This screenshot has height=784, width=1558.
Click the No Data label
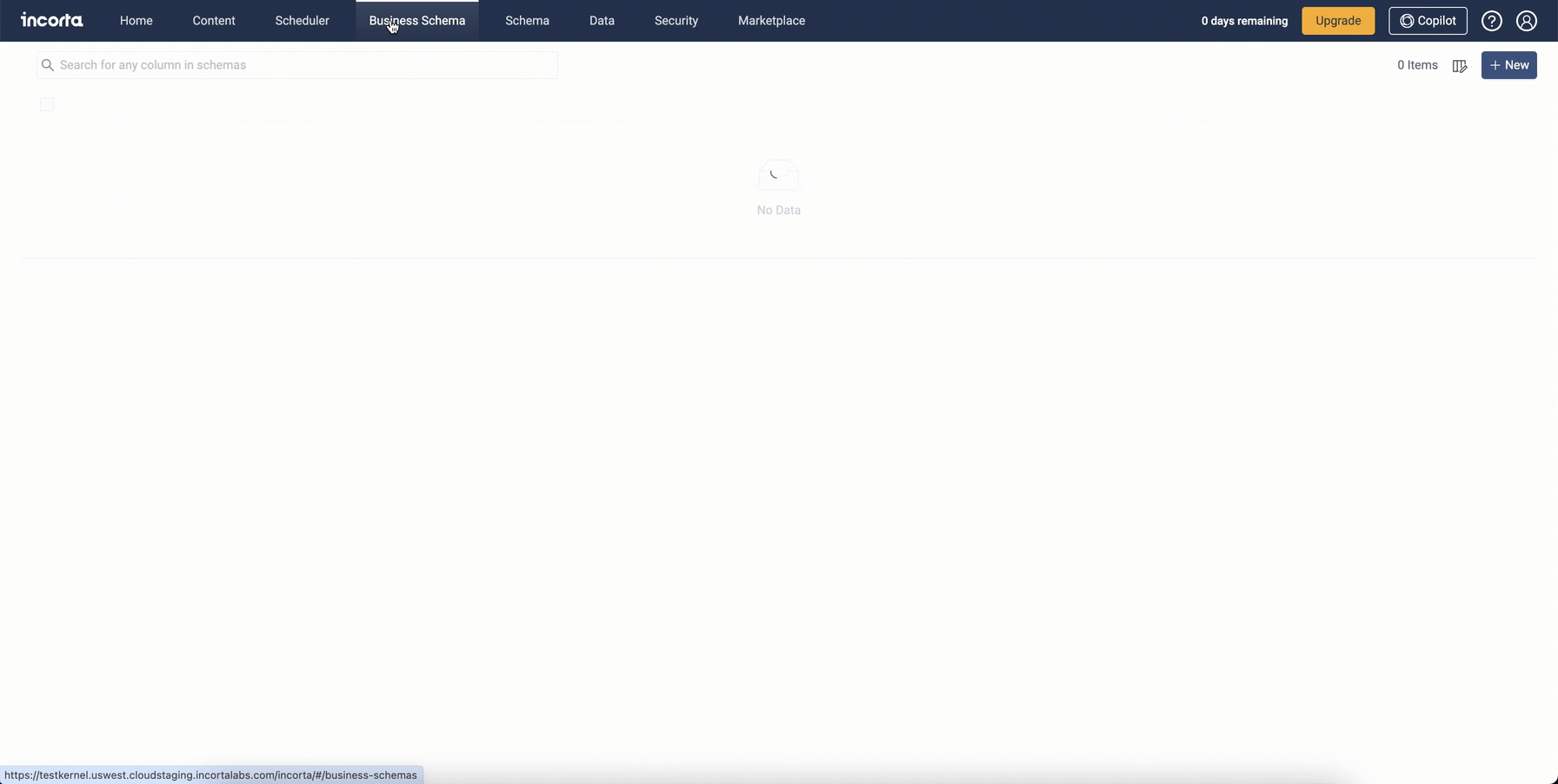point(779,210)
